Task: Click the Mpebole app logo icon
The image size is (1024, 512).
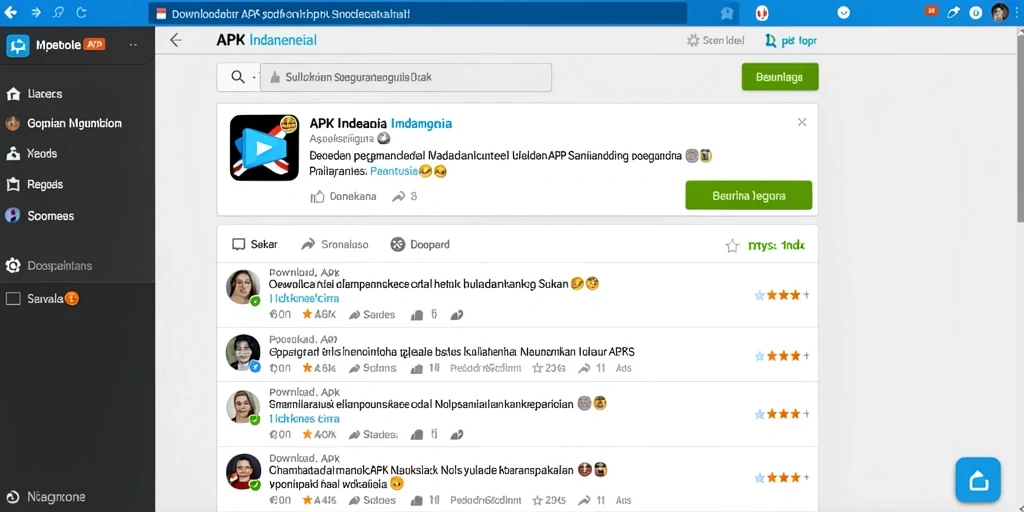Action: [x=18, y=45]
